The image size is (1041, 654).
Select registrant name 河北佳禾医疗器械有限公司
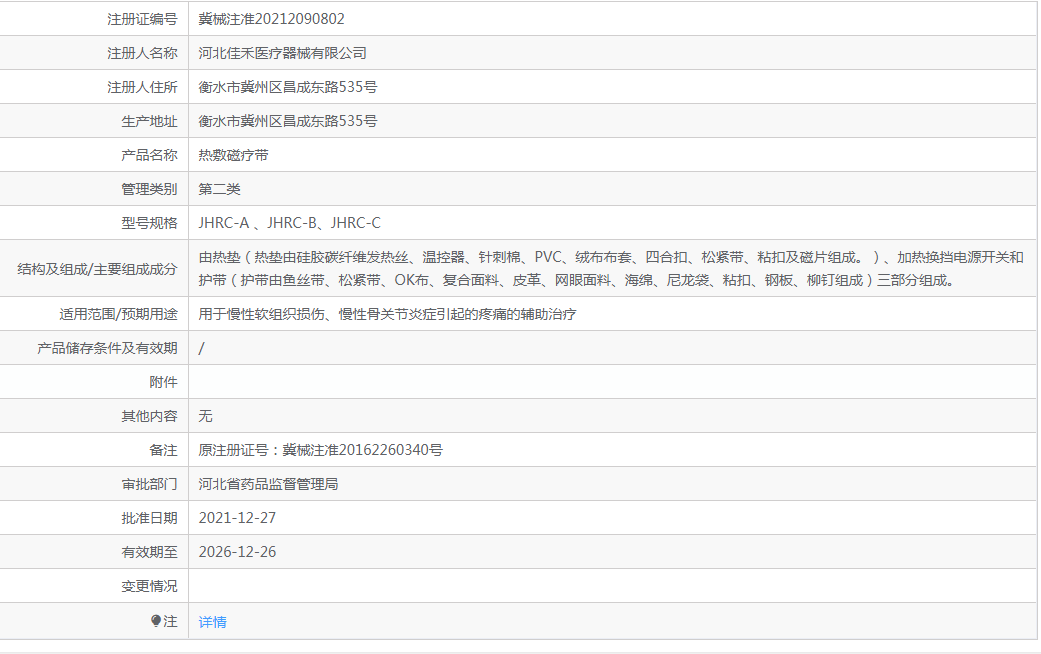[x=282, y=53]
